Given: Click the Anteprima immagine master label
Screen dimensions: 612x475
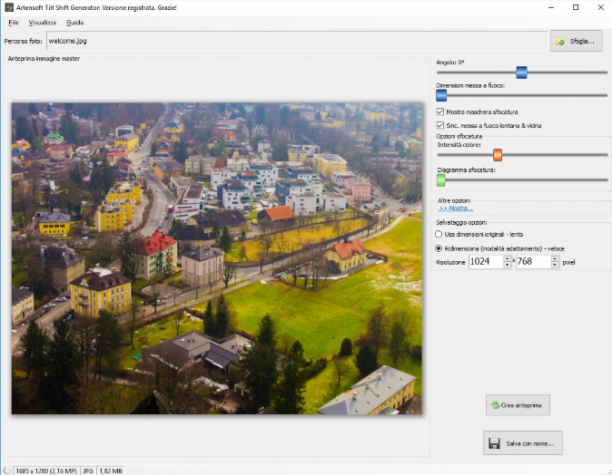Looking at the screenshot, I should pyautogui.click(x=44, y=59).
